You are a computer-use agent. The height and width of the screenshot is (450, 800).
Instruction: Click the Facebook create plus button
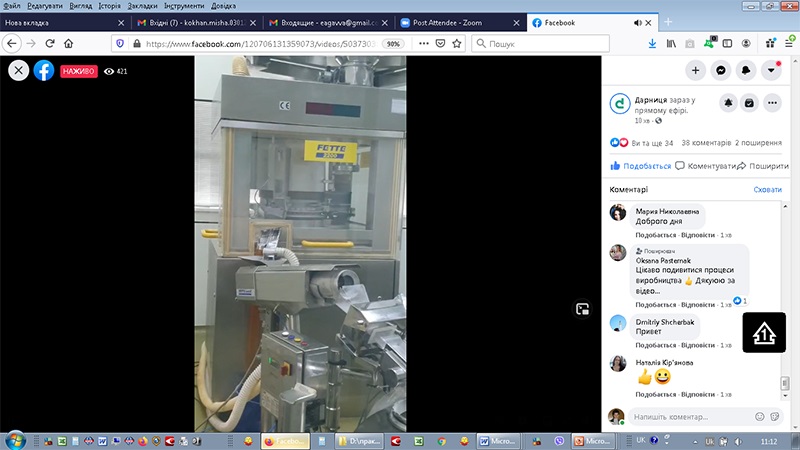(x=695, y=70)
